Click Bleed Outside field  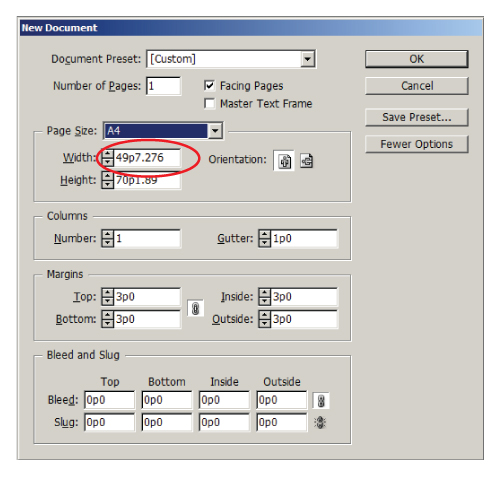point(281,400)
